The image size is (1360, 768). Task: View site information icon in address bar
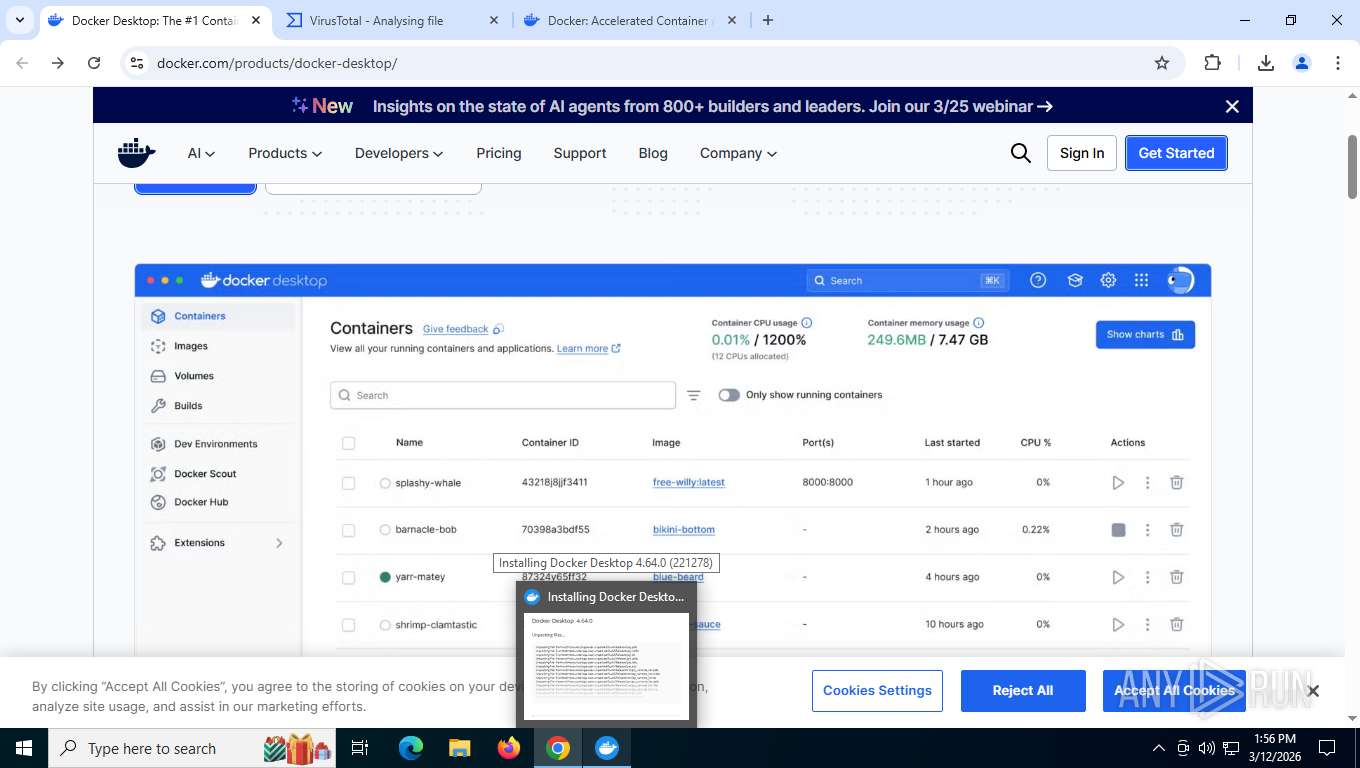[137, 63]
